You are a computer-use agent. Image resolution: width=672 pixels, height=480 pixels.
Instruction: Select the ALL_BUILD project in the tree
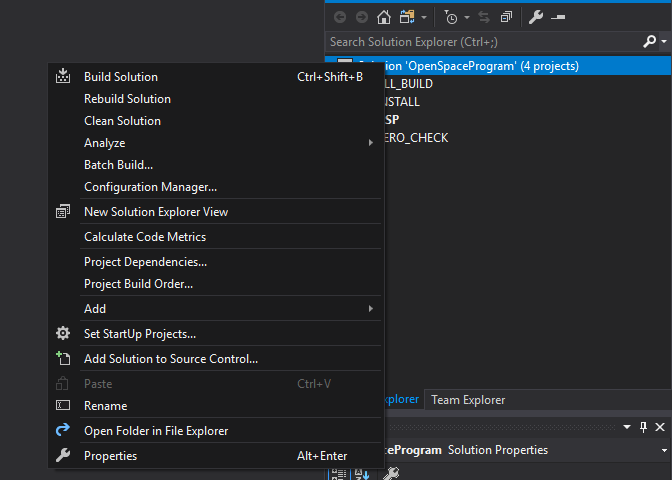408,84
